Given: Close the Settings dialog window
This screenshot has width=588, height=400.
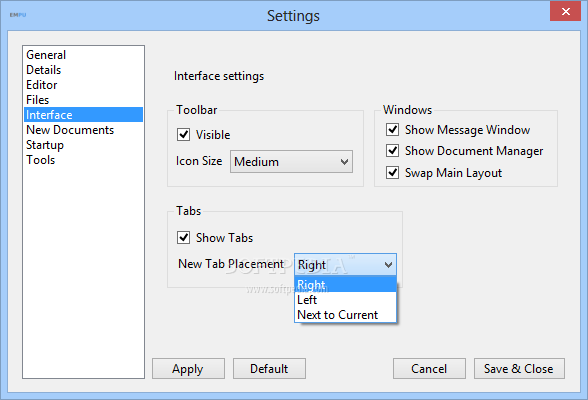Looking at the screenshot, I should click(x=566, y=12).
